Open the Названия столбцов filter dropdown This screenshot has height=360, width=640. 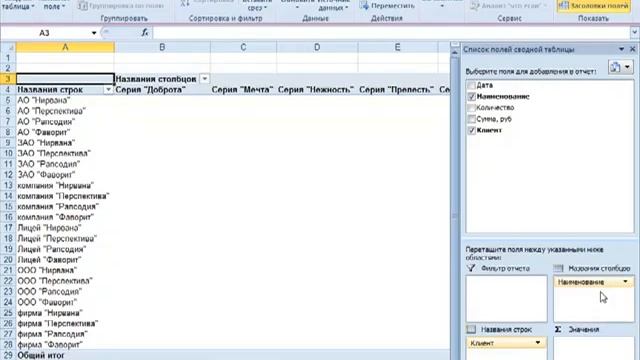point(205,79)
